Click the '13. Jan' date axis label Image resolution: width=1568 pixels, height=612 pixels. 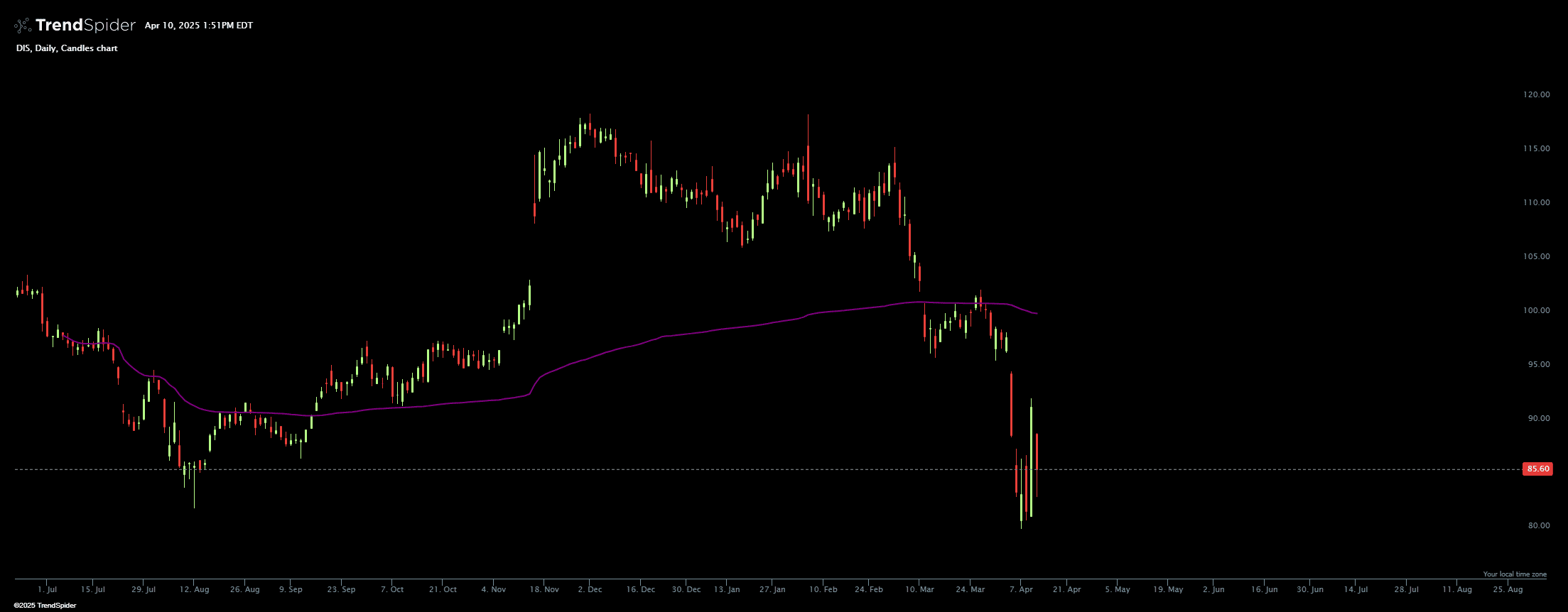point(727,589)
